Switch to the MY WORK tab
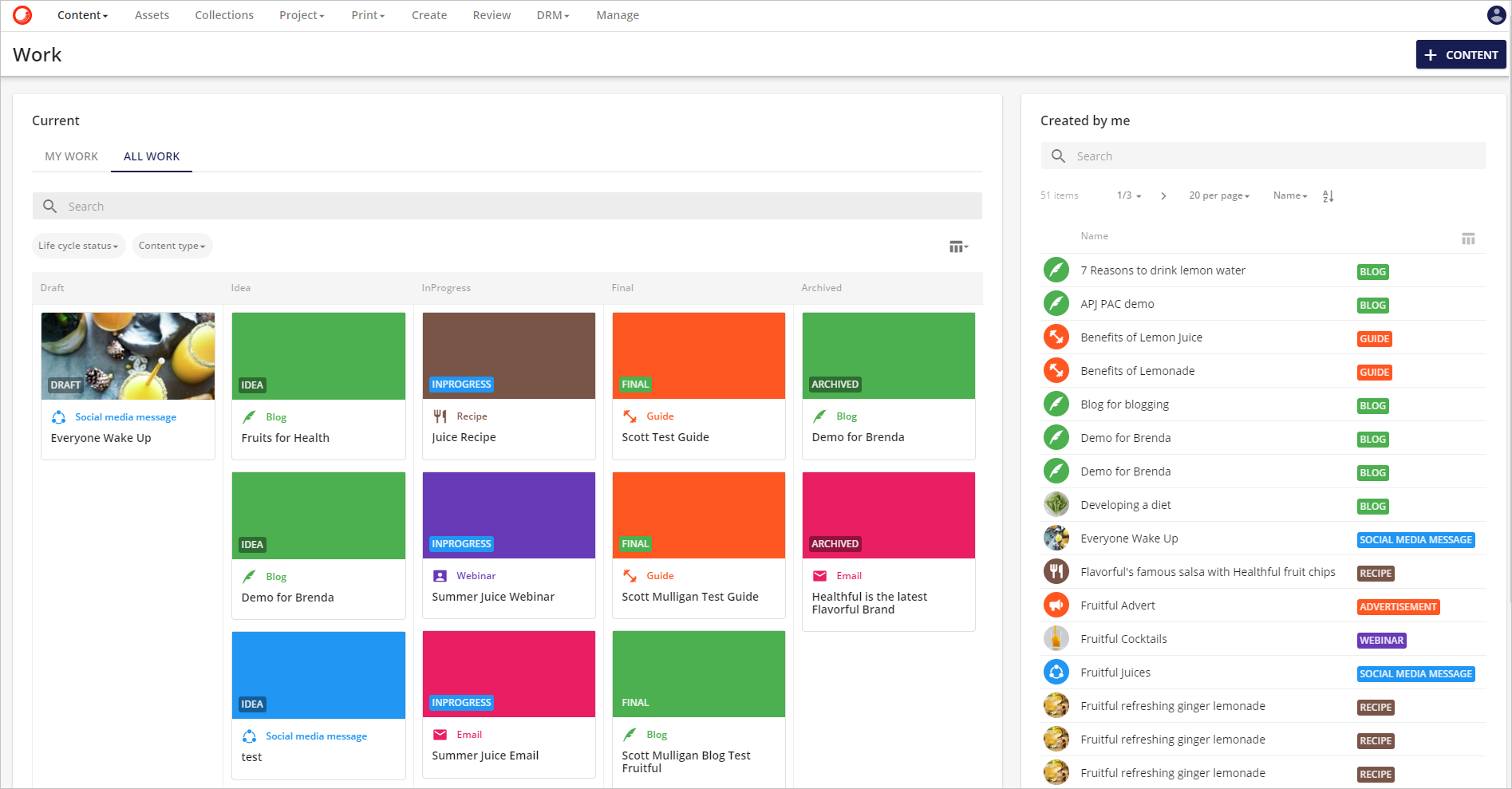The image size is (1512, 789). [x=71, y=156]
